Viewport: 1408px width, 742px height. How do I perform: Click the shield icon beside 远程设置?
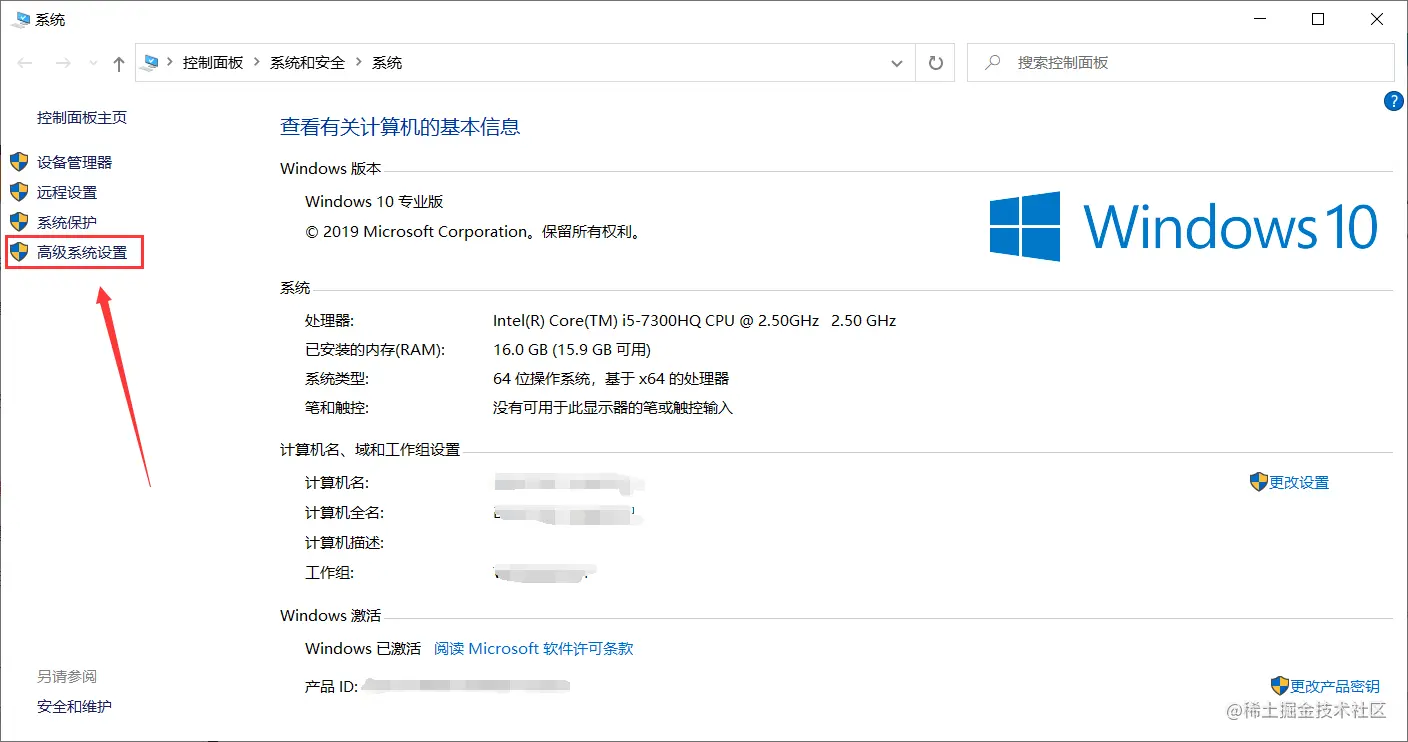coord(19,191)
